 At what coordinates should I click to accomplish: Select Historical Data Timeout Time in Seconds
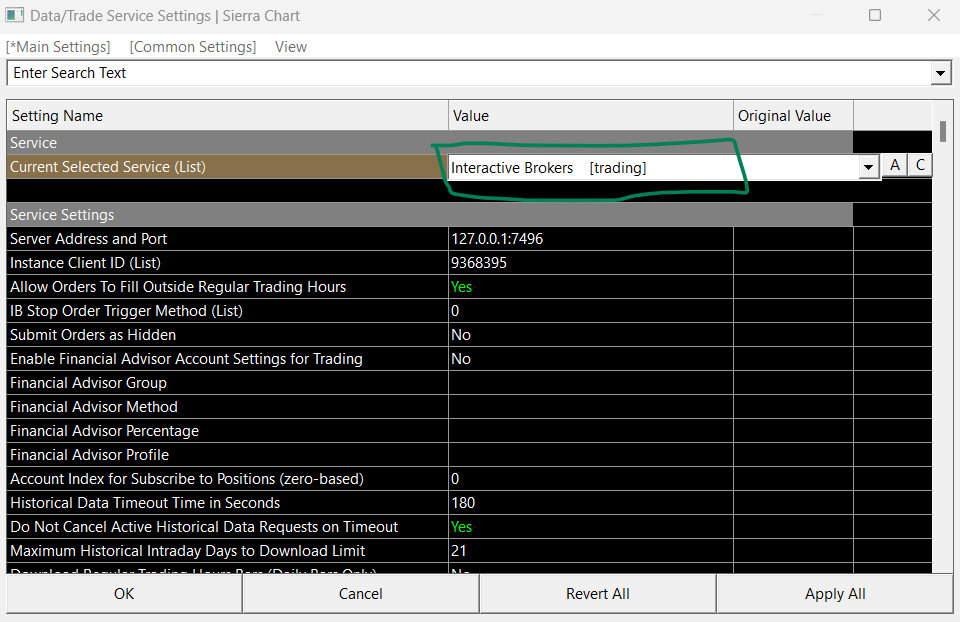click(228, 503)
